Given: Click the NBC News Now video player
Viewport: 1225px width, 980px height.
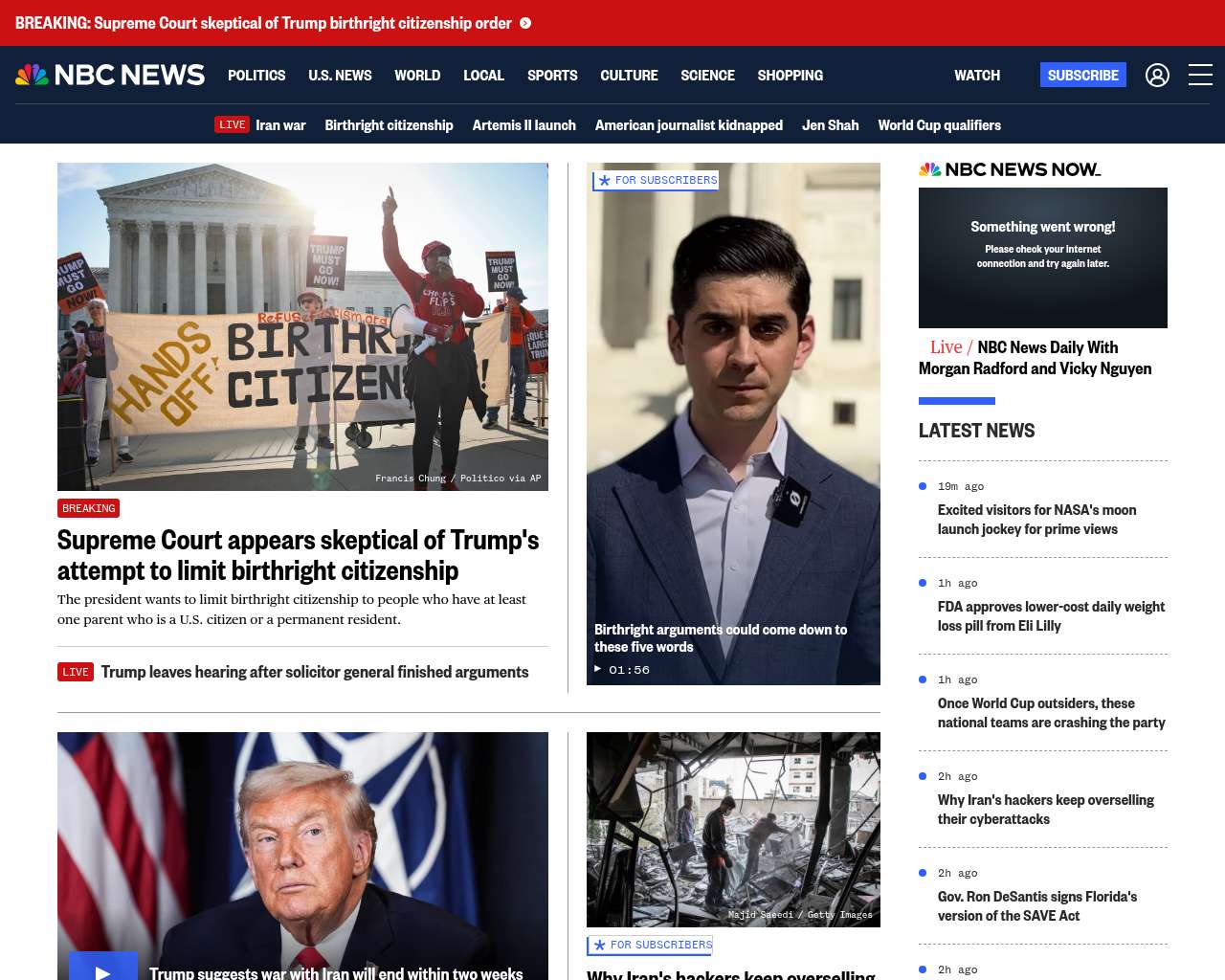Looking at the screenshot, I should coord(1043,257).
